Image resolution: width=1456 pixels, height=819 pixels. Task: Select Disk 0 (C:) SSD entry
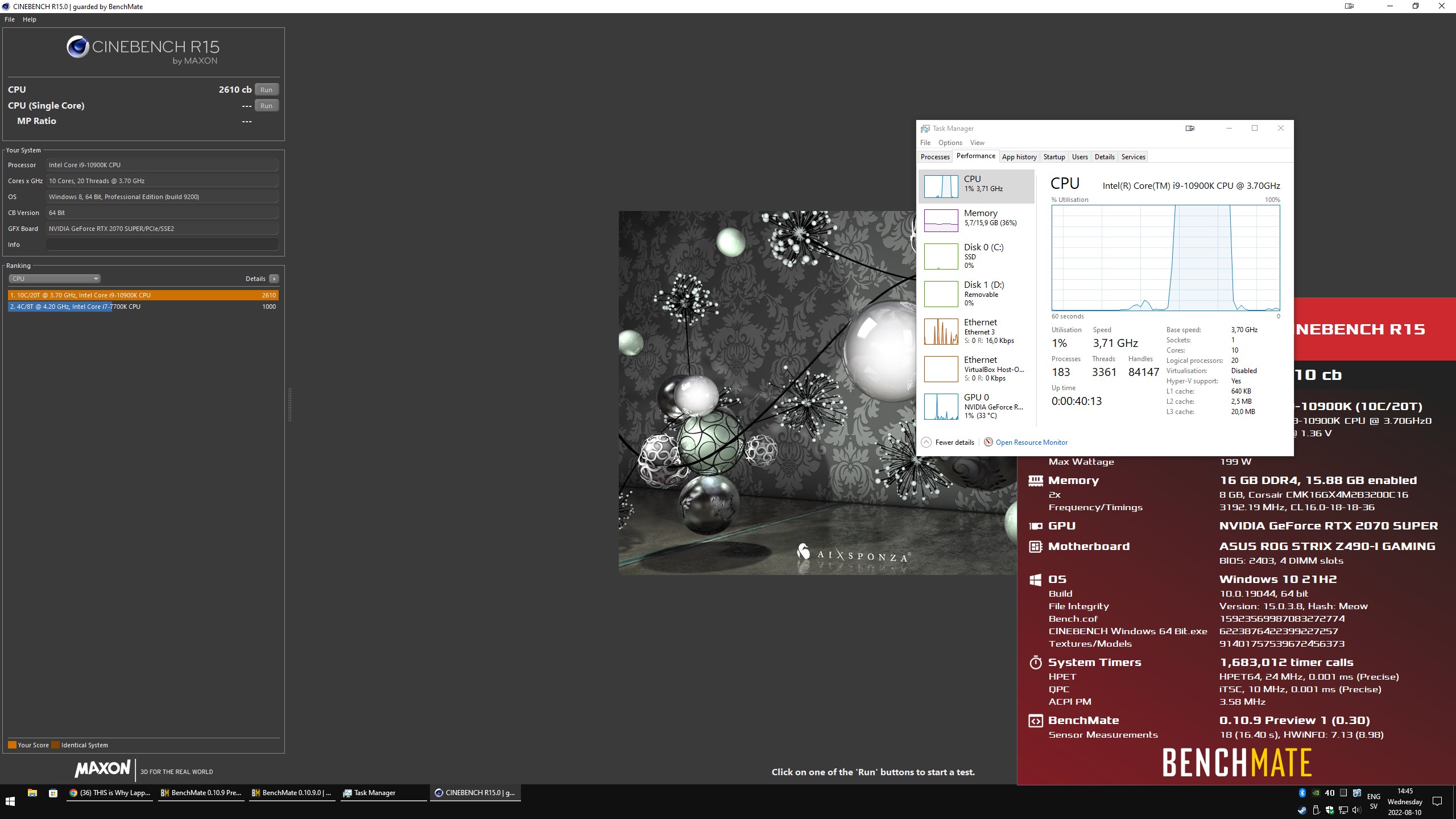tap(976, 256)
